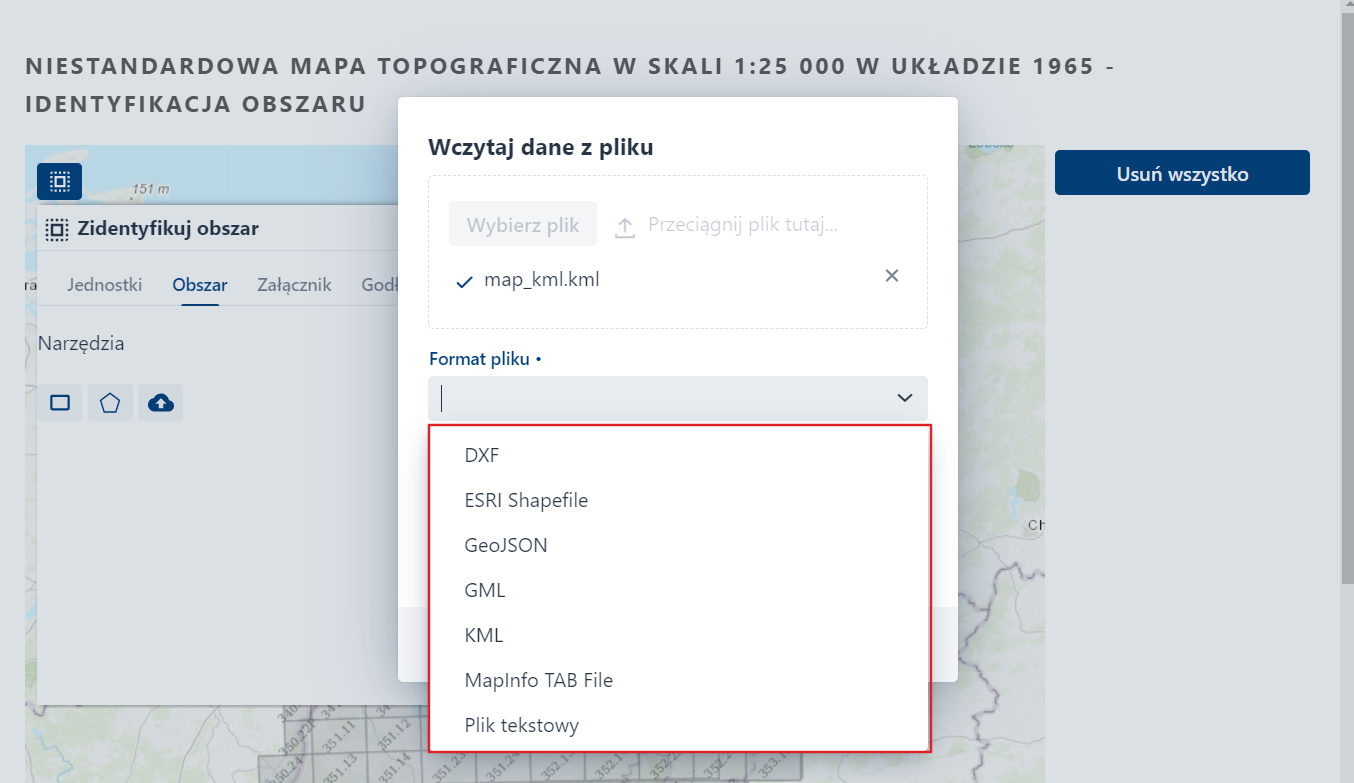Click the cloud upload tool under Narzędzia
The image size is (1354, 783).
(160, 402)
